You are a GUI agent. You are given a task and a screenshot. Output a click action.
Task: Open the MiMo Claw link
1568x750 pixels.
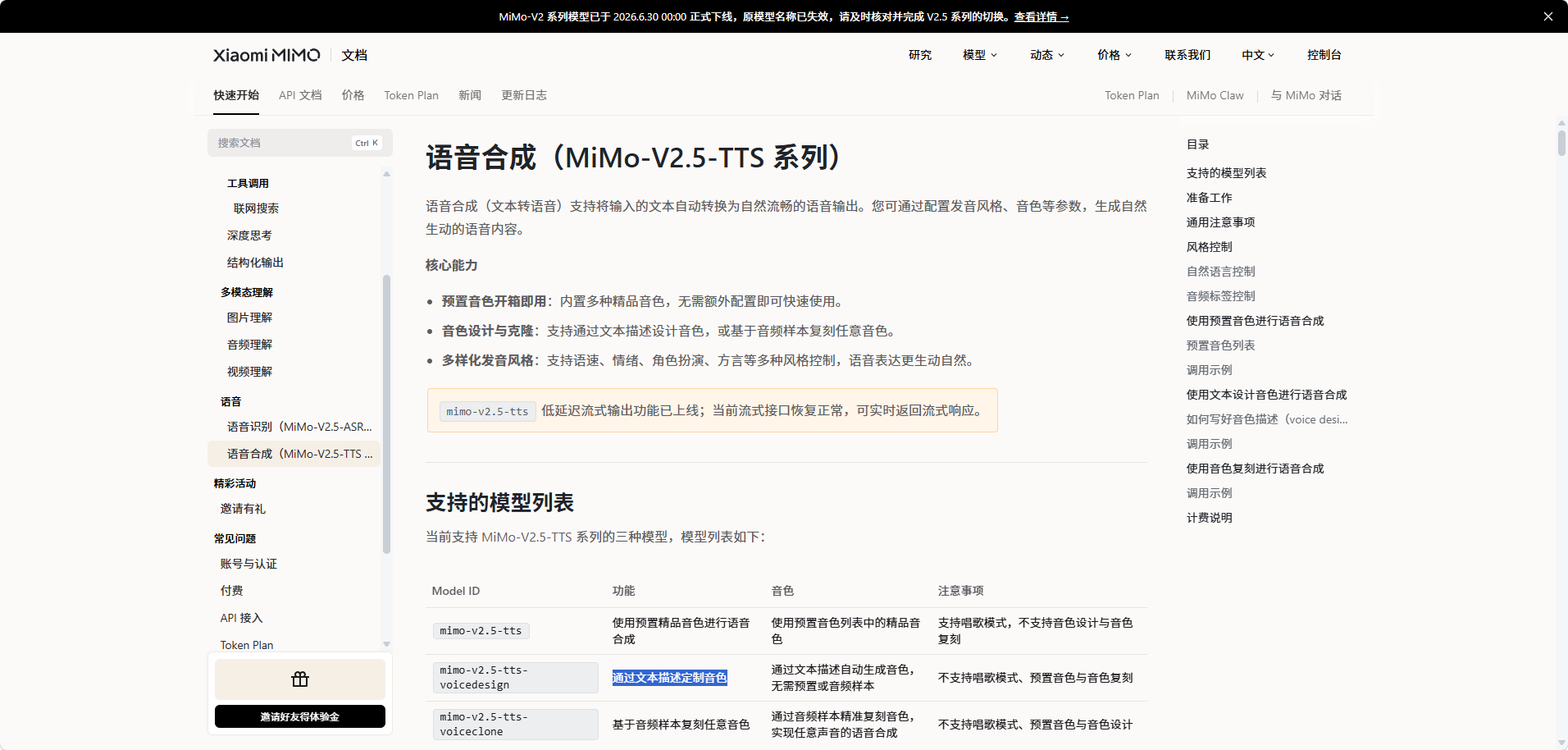point(1215,95)
